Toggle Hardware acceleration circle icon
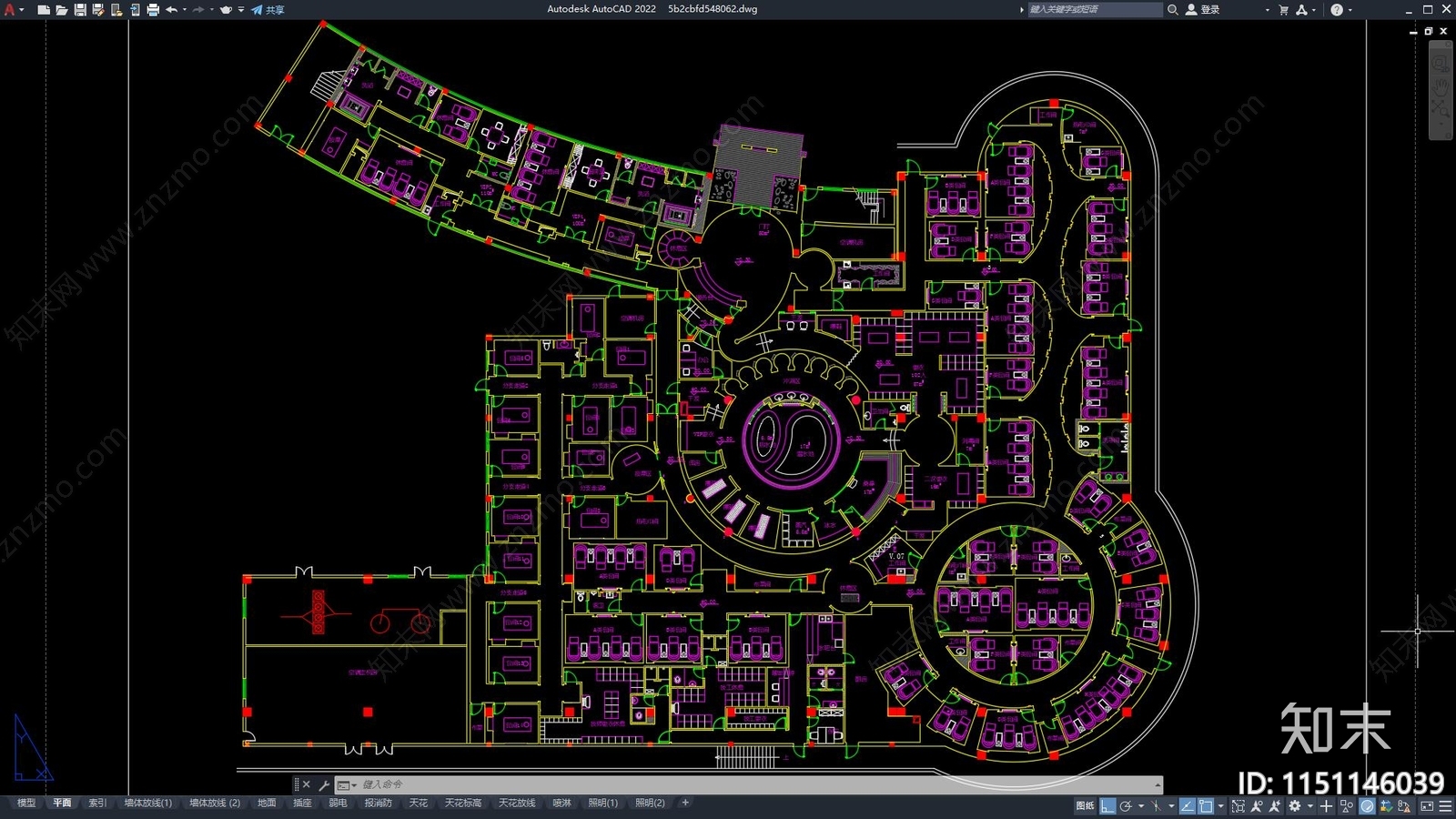1456x819 pixels. (1367, 805)
